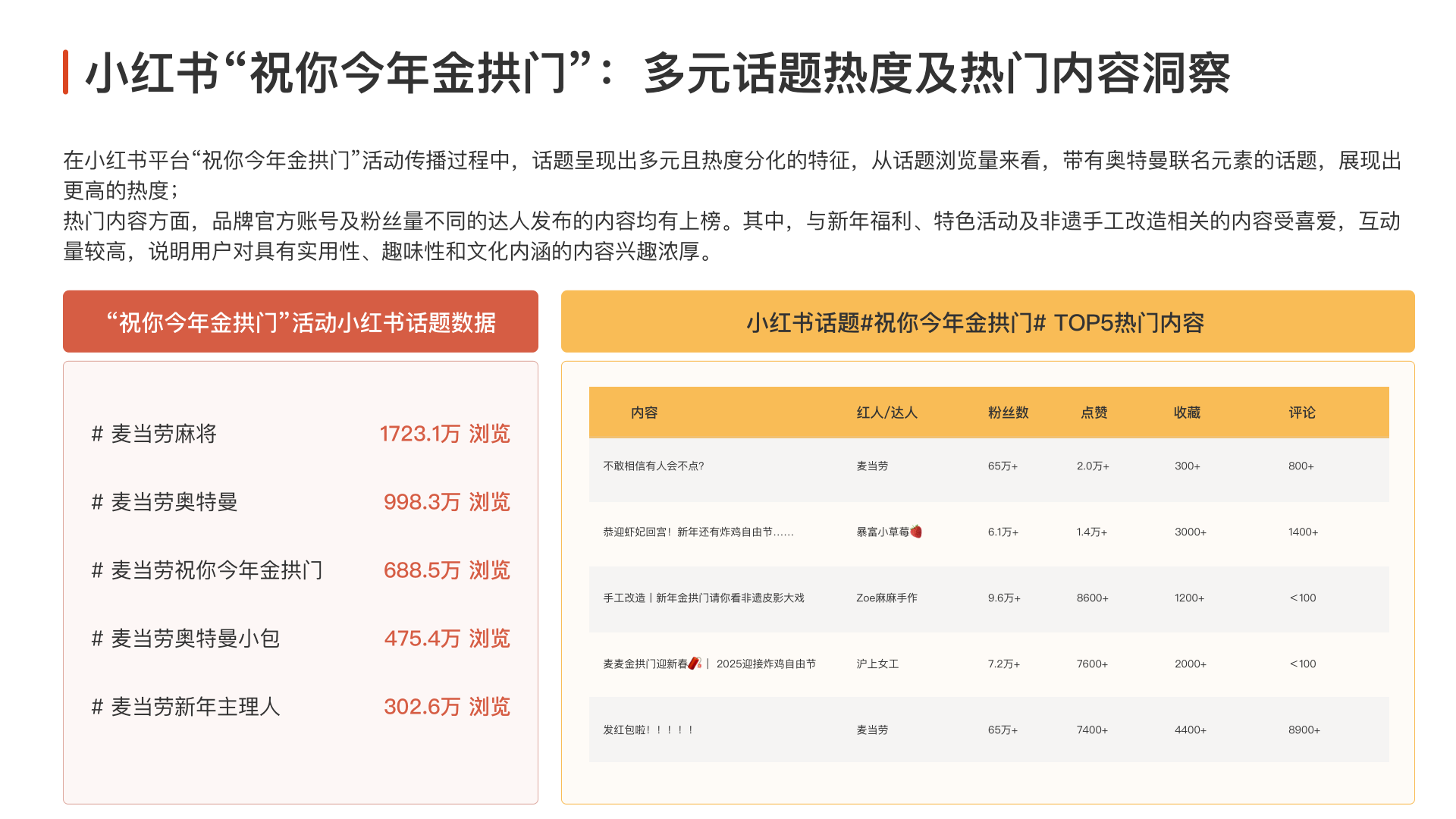Click the favorites value 1200+
The image size is (1456, 819).
click(1190, 598)
